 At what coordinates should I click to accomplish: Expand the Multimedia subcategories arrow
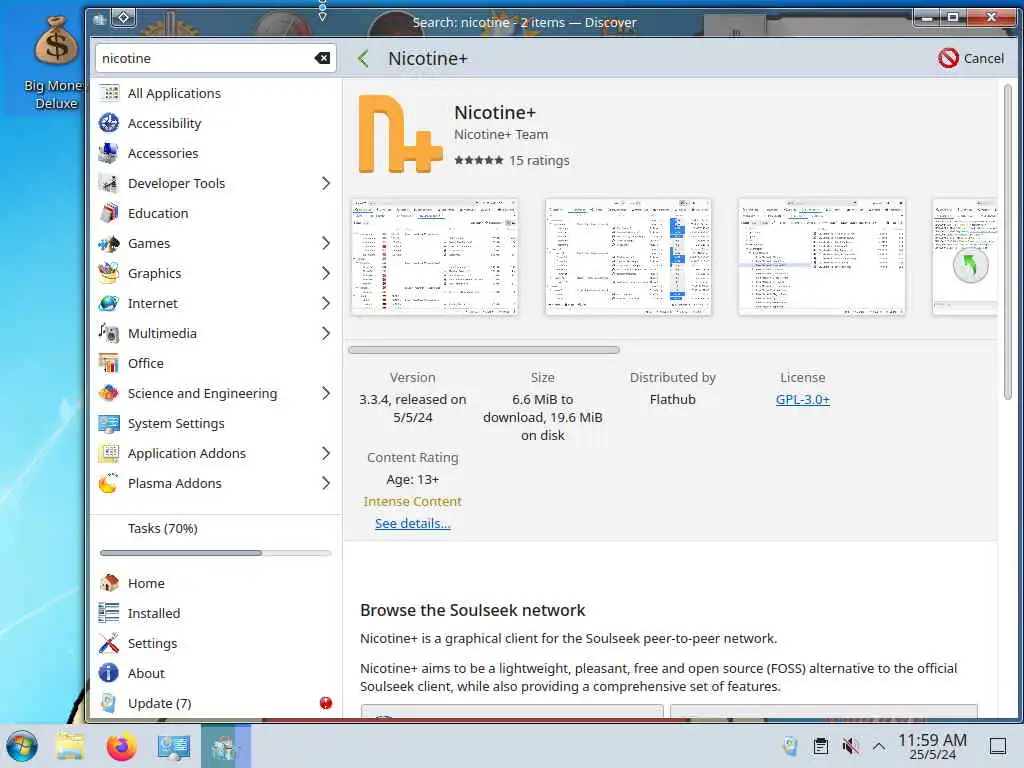pos(326,334)
